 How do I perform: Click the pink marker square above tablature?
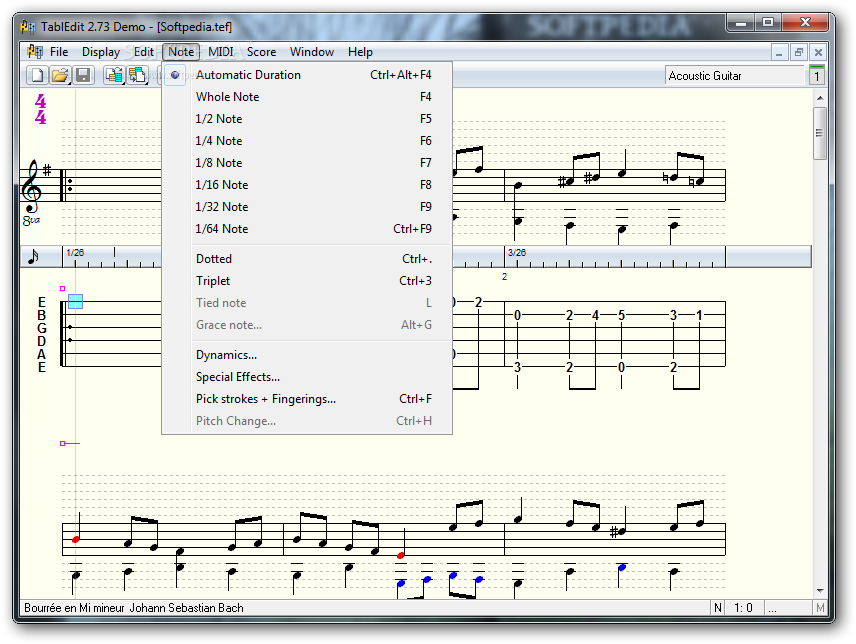click(x=62, y=288)
